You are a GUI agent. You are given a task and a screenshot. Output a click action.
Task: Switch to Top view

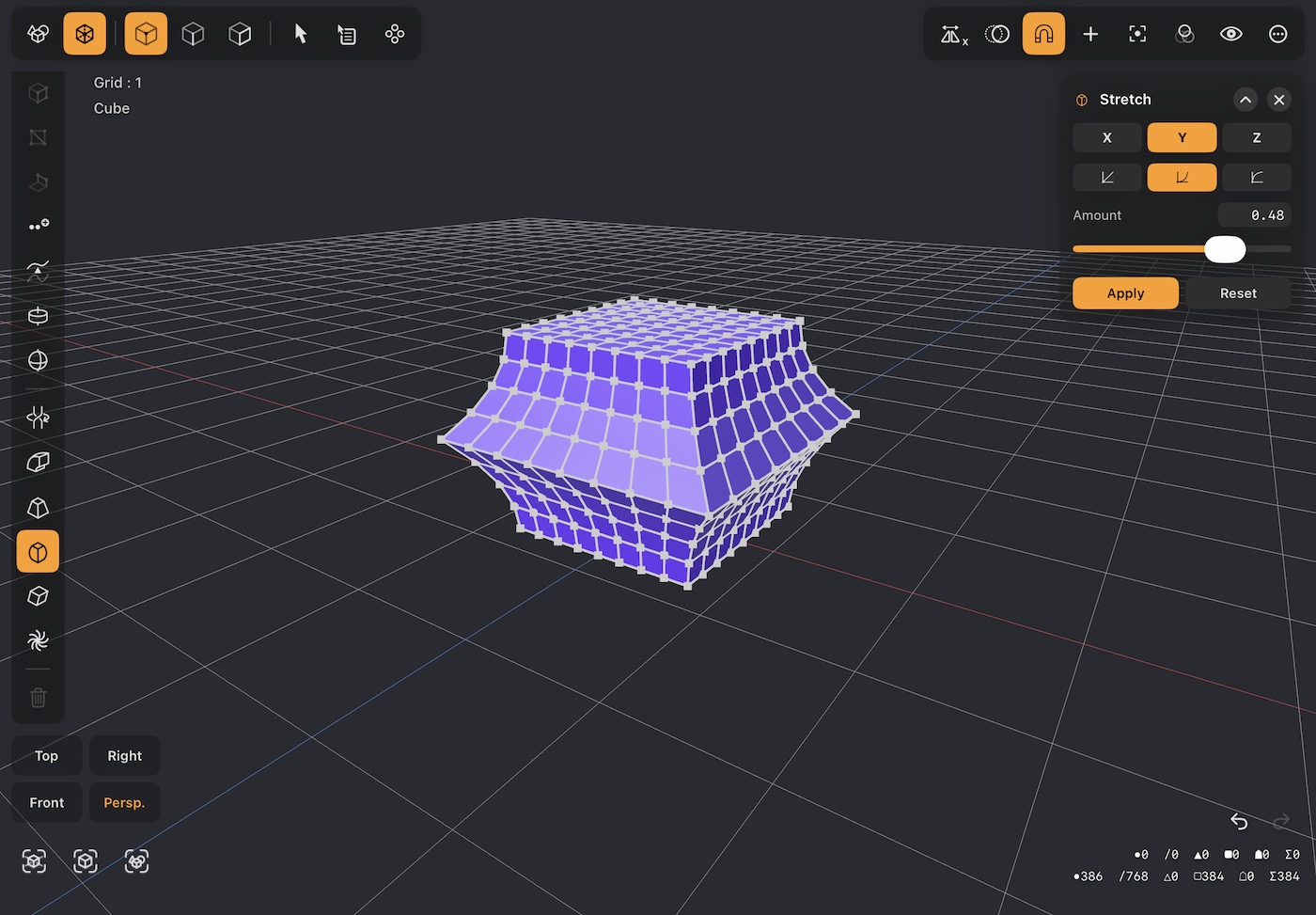[47, 756]
